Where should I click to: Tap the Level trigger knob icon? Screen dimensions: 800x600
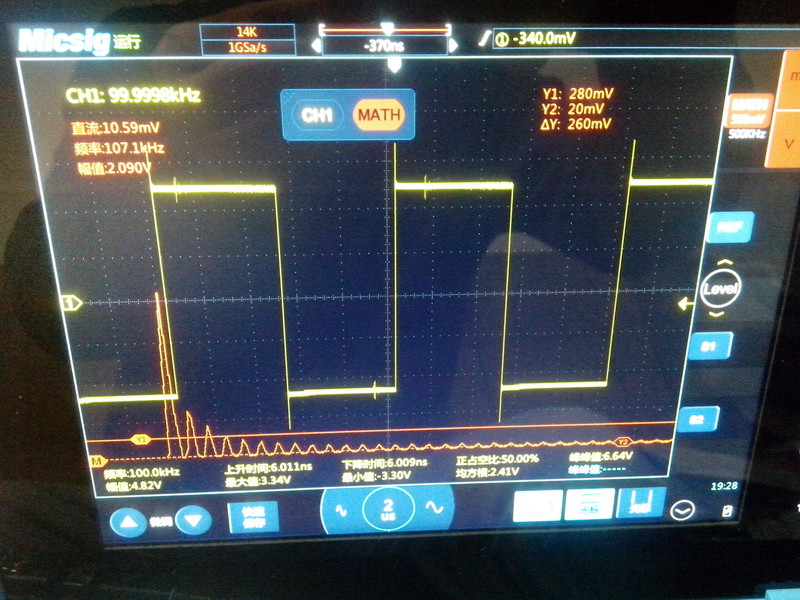point(720,288)
